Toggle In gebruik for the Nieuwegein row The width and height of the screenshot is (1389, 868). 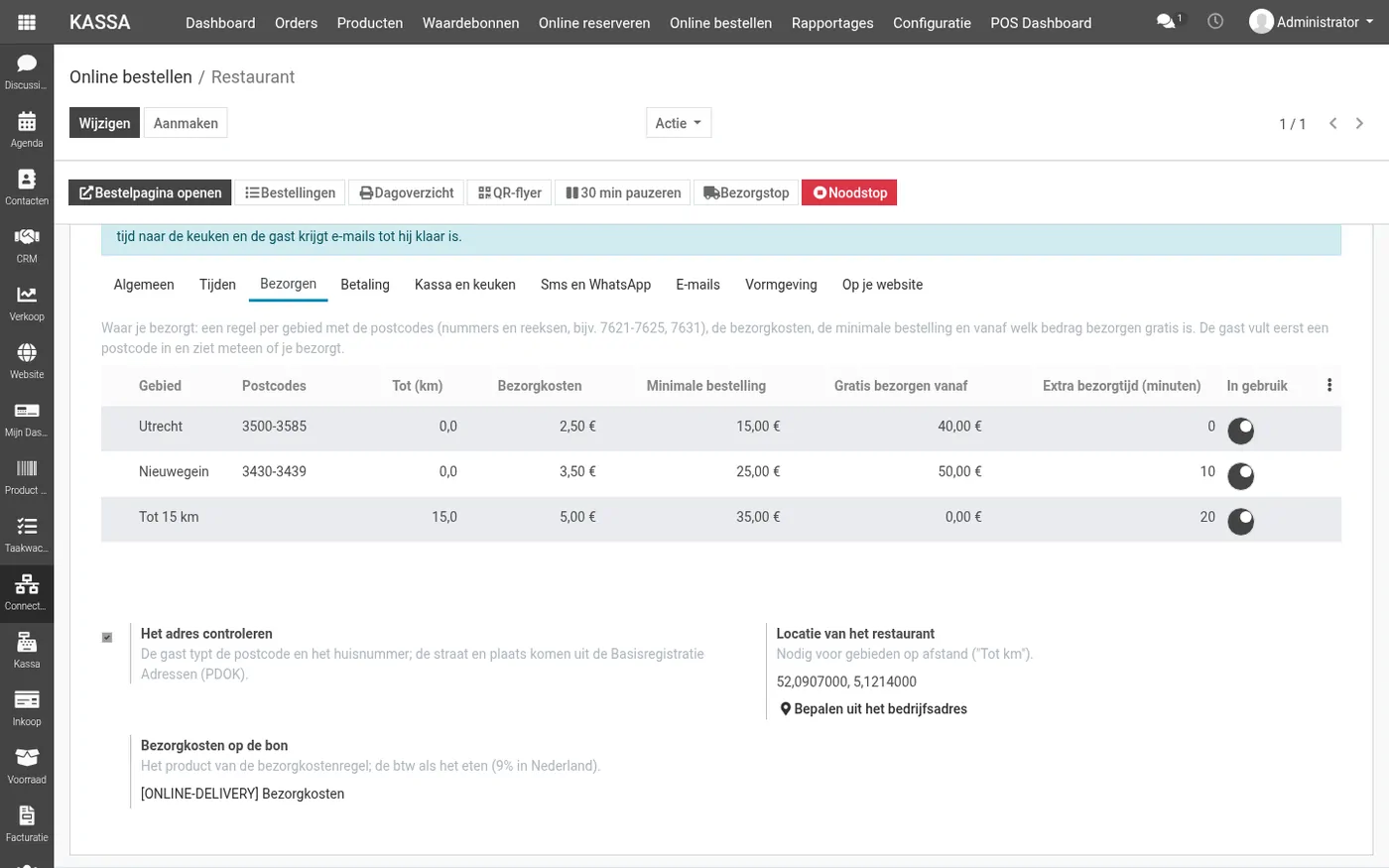tap(1241, 476)
